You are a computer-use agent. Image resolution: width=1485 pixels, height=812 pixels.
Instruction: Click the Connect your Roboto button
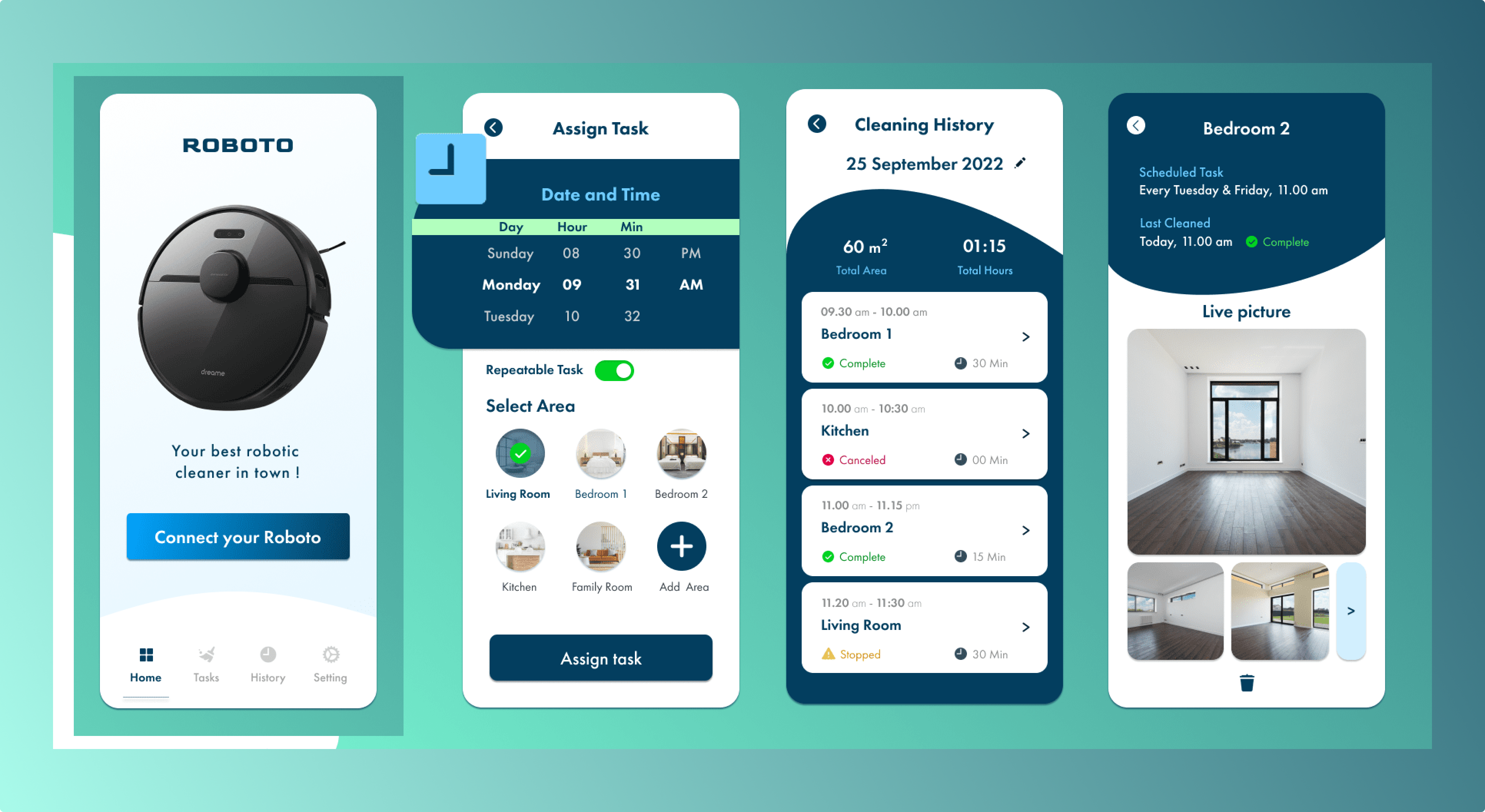coord(238,537)
